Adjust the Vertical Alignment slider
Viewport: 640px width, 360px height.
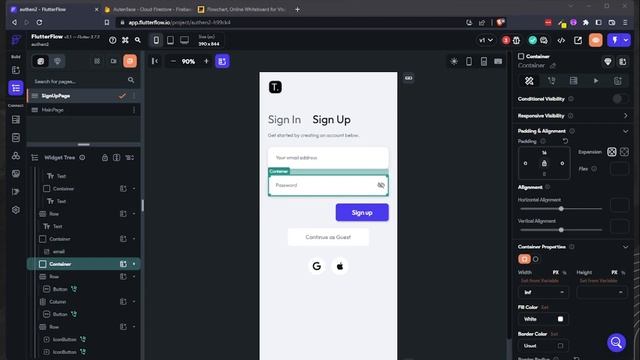click(561, 230)
